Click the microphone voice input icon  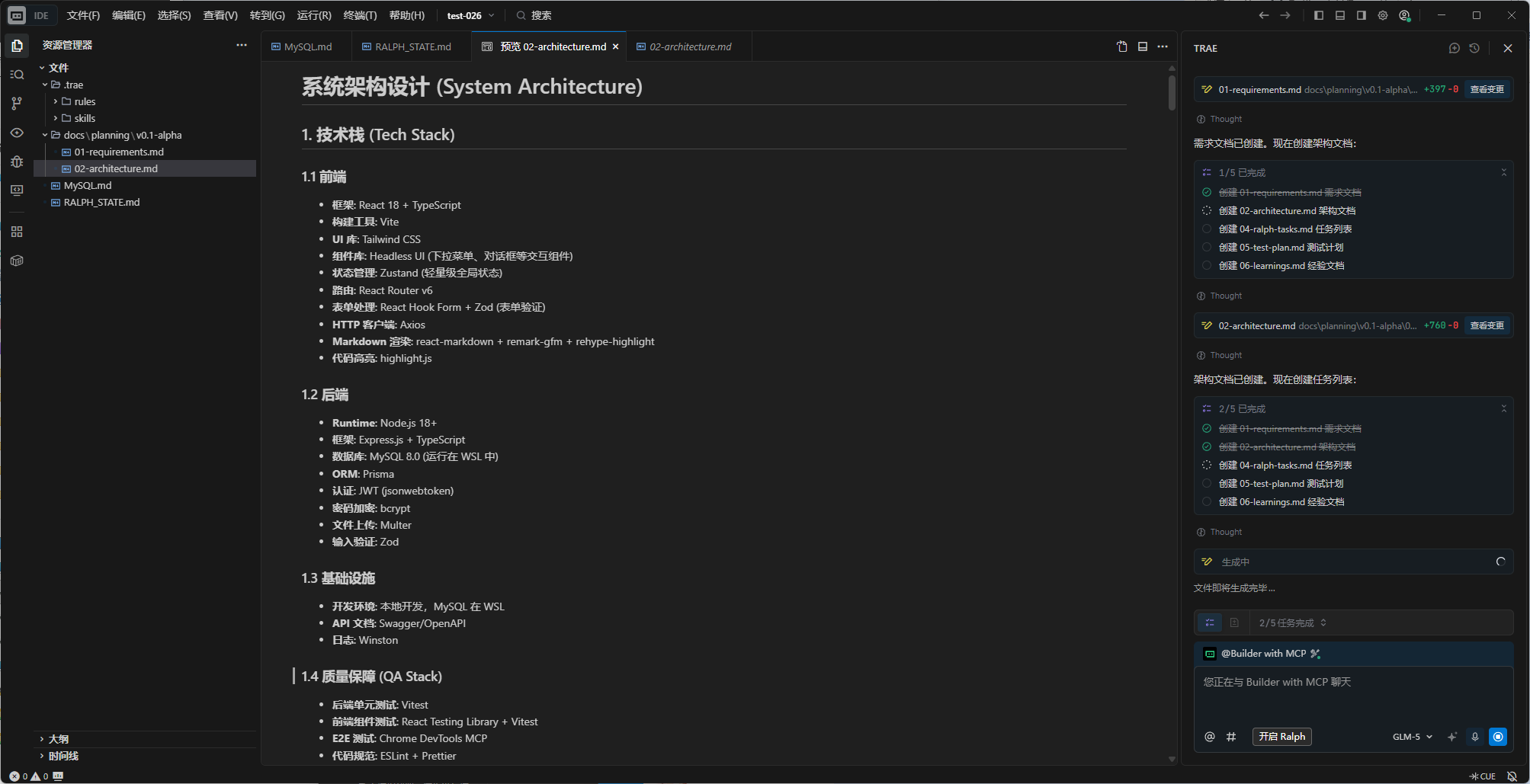coord(1474,737)
